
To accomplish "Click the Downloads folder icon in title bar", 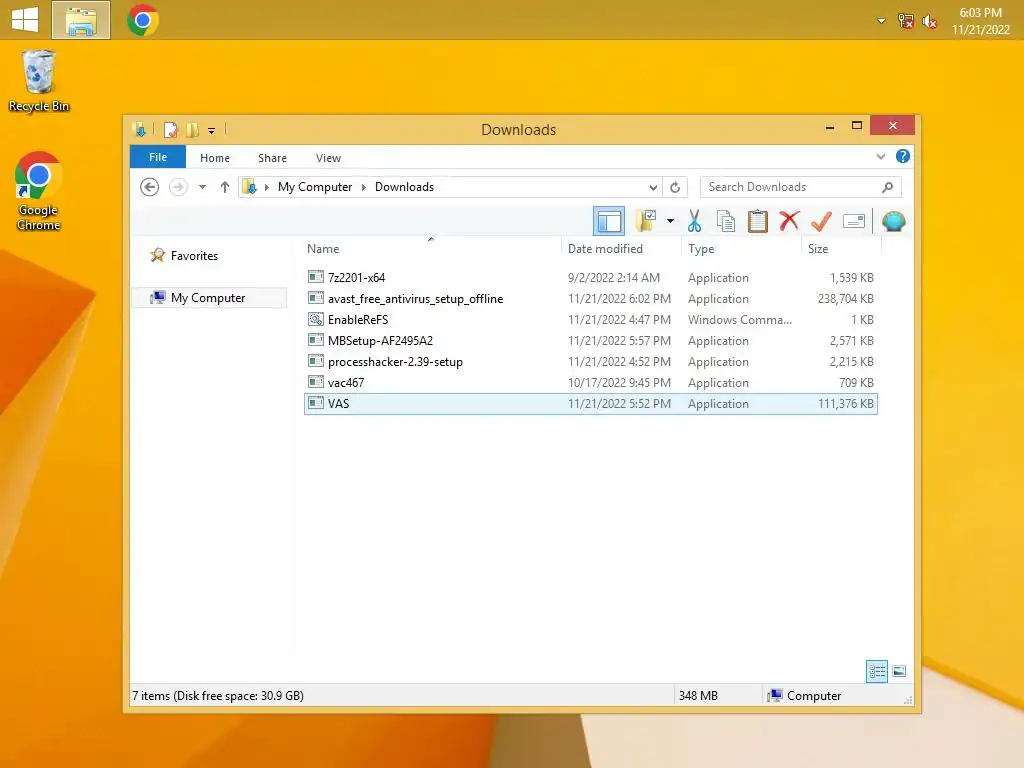I will pyautogui.click(x=140, y=130).
